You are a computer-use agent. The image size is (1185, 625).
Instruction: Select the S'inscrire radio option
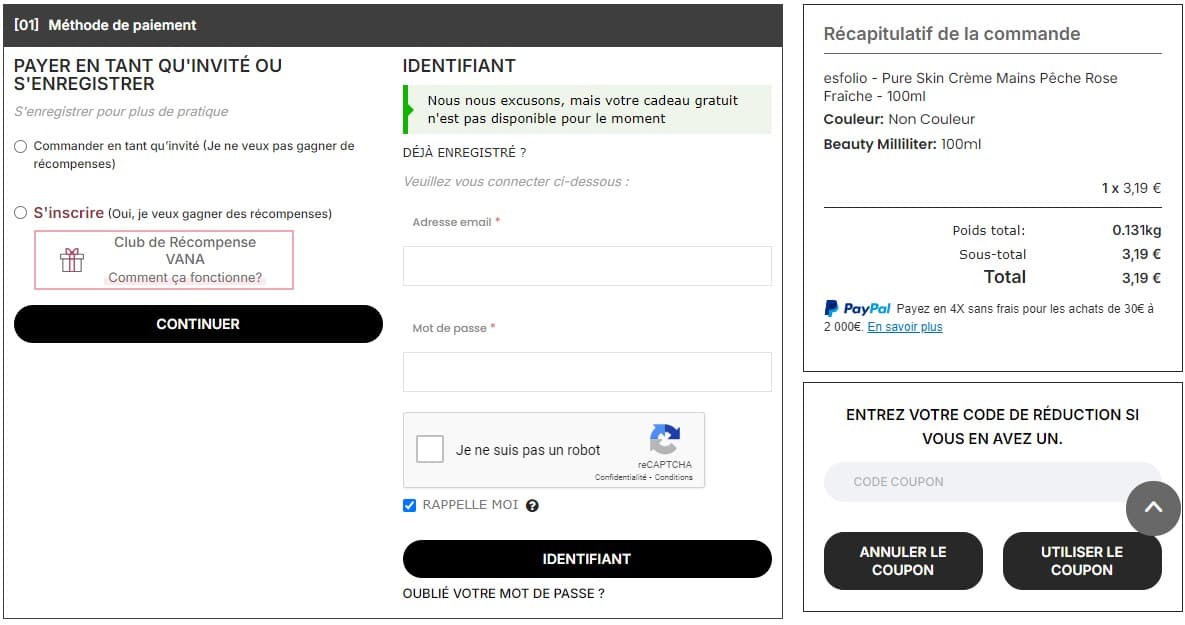point(21,213)
